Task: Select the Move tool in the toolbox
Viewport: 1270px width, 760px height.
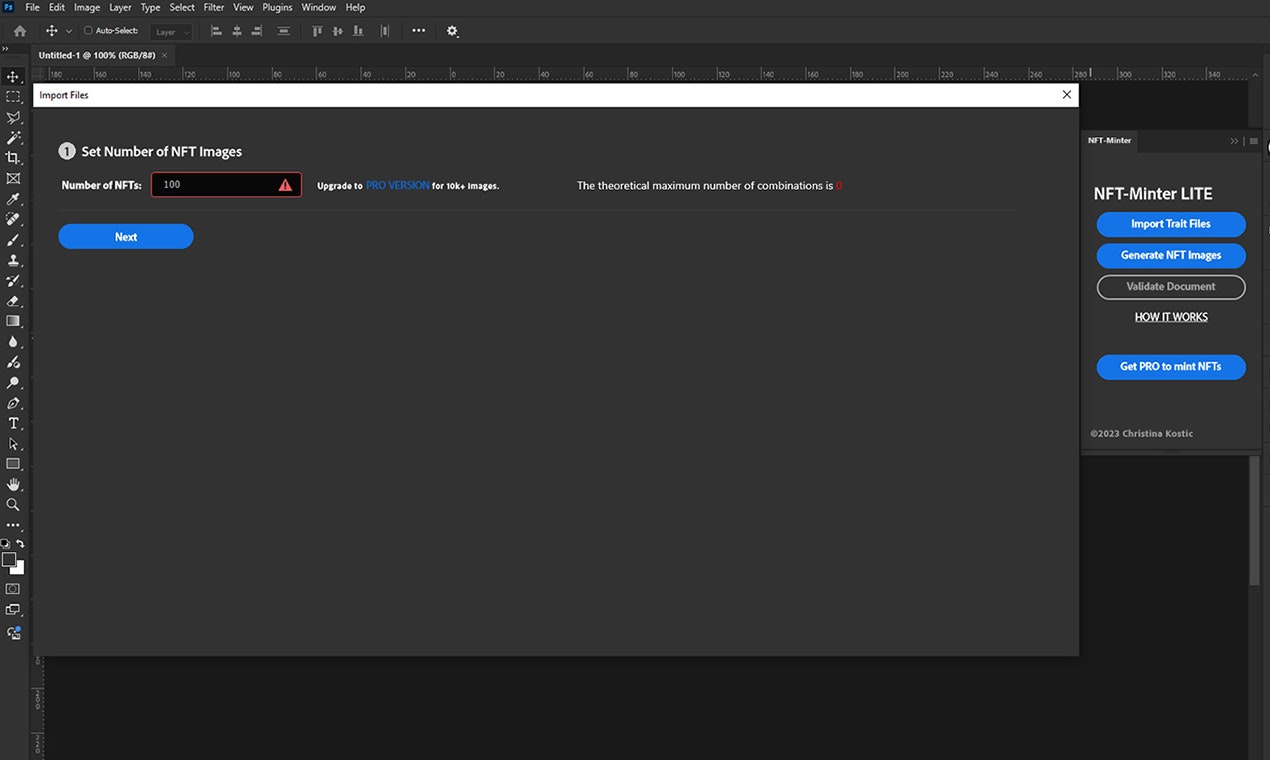Action: click(x=13, y=77)
